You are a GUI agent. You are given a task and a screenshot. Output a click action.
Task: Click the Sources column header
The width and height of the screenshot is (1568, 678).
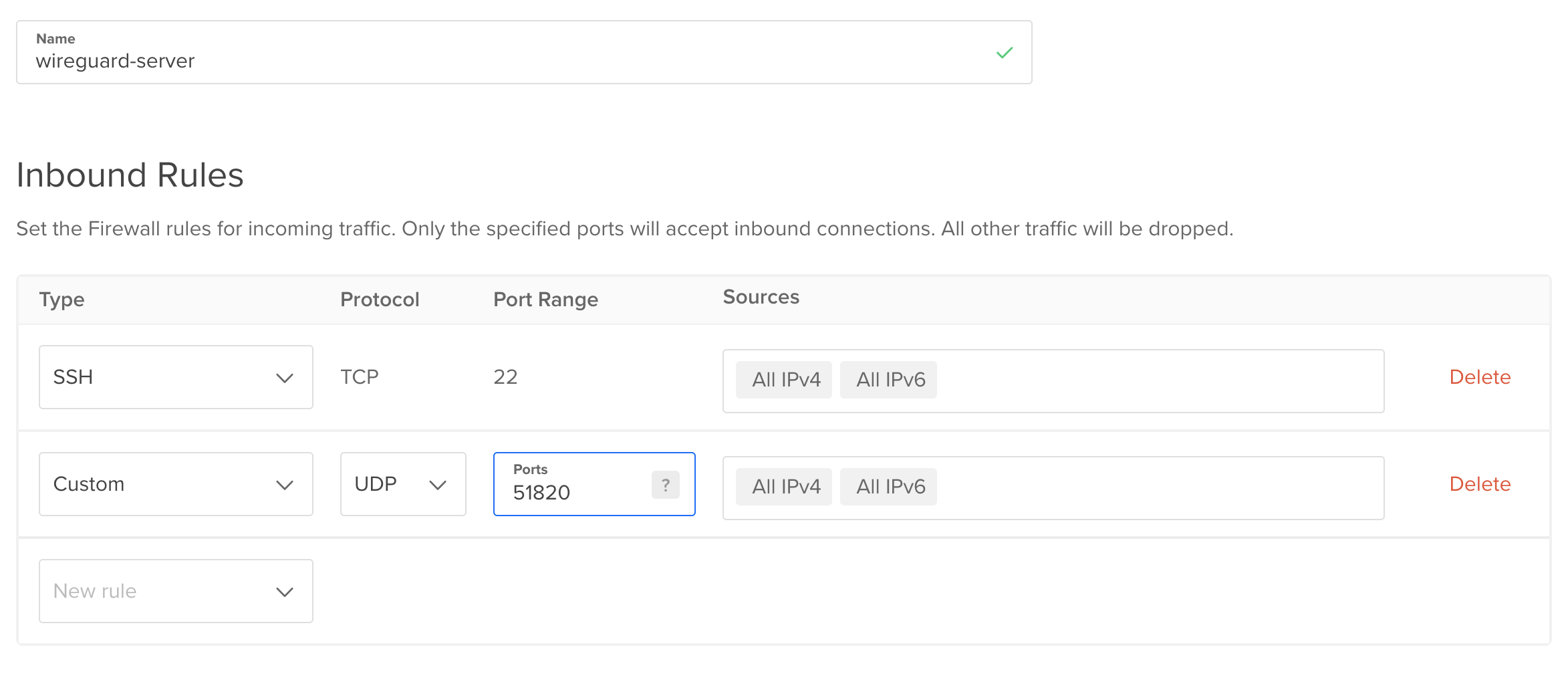click(761, 297)
